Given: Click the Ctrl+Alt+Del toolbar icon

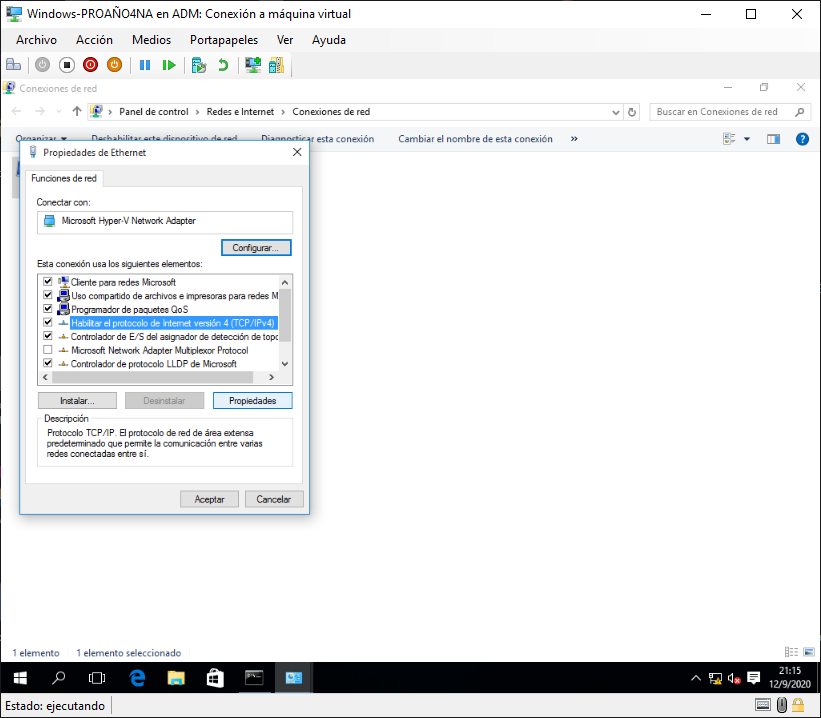Looking at the screenshot, I should 14,65.
